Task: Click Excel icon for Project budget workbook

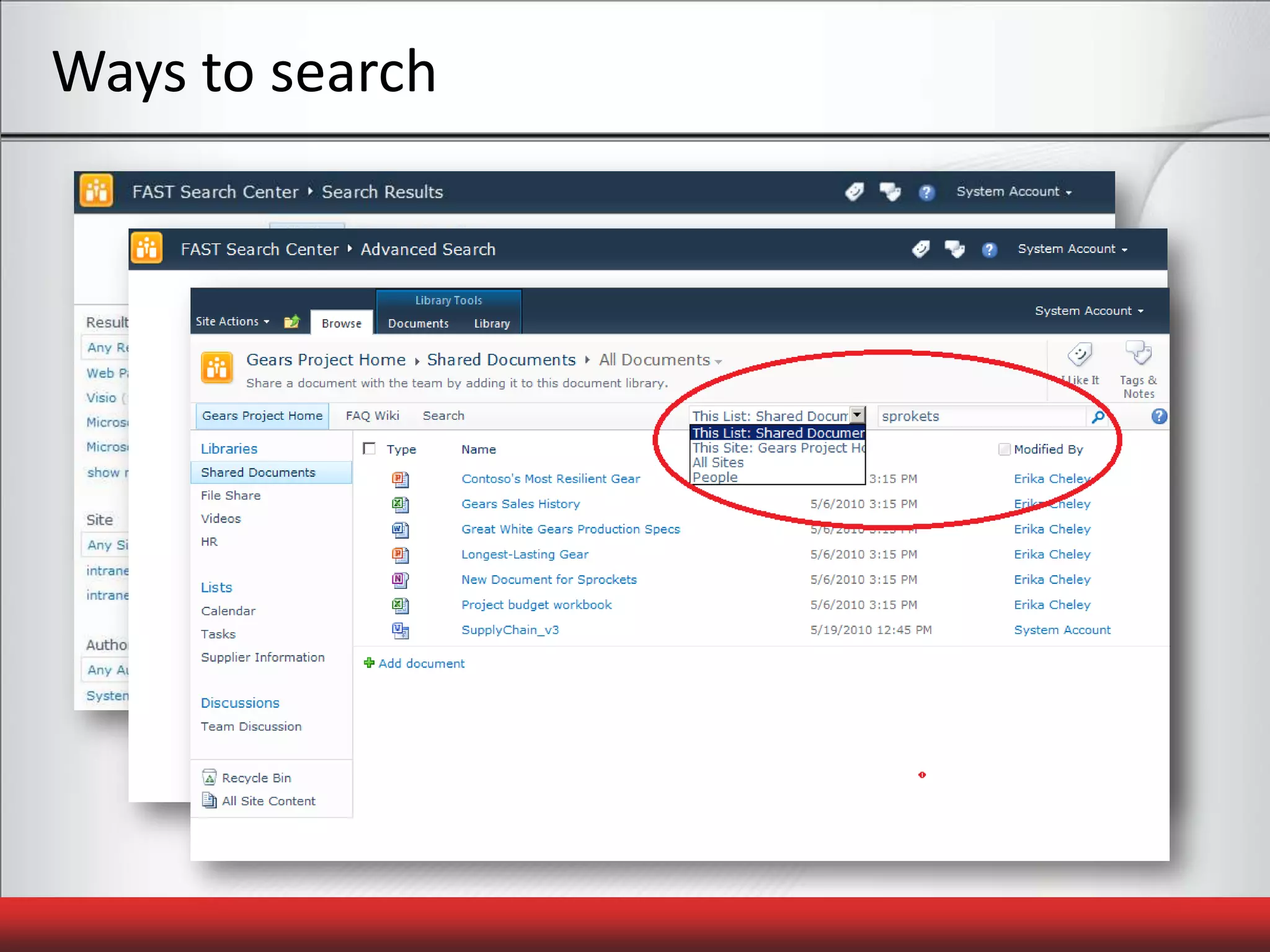Action: pyautogui.click(x=400, y=606)
